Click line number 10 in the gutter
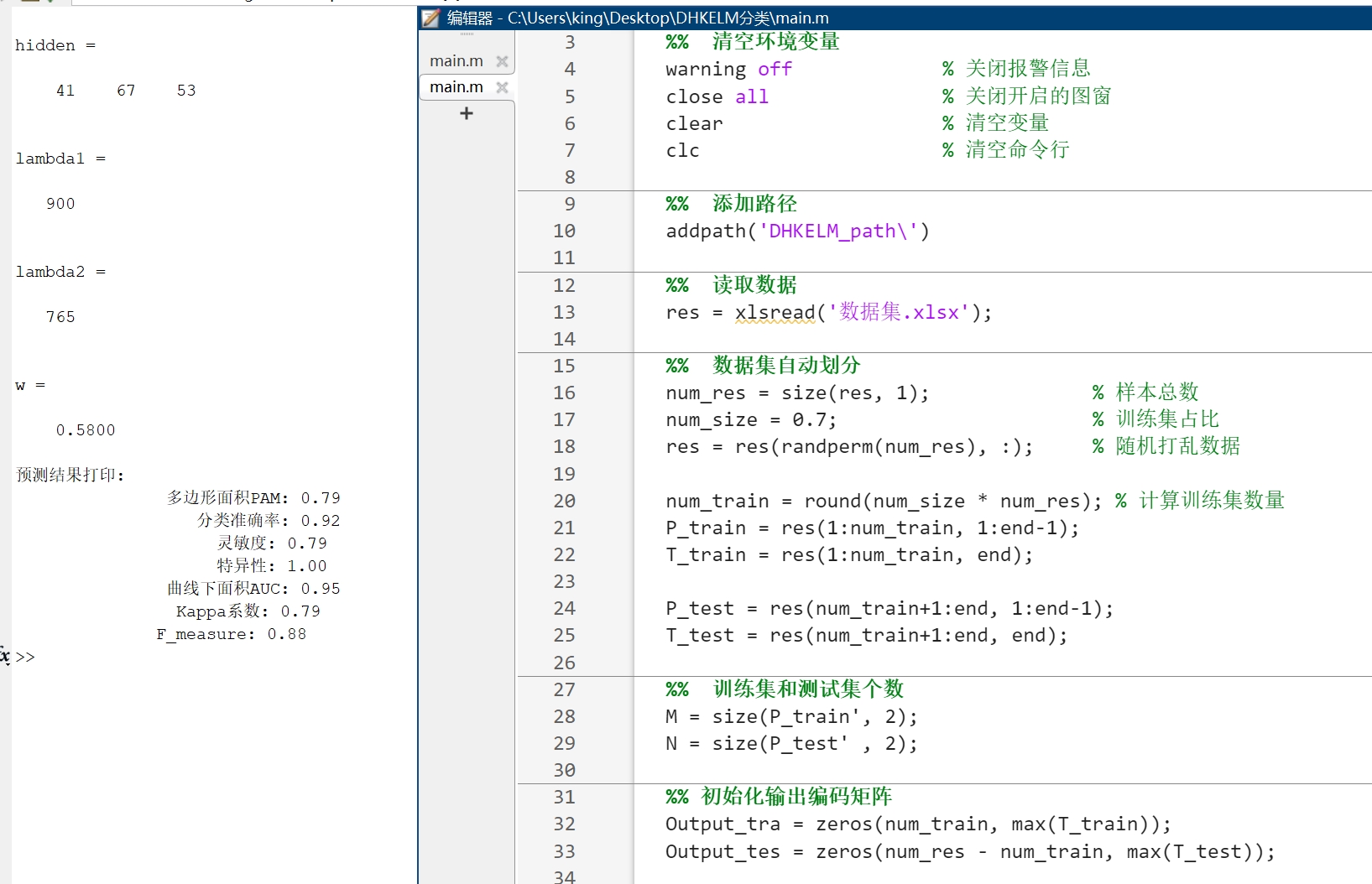Screen dimensions: 1372x884 [564, 231]
